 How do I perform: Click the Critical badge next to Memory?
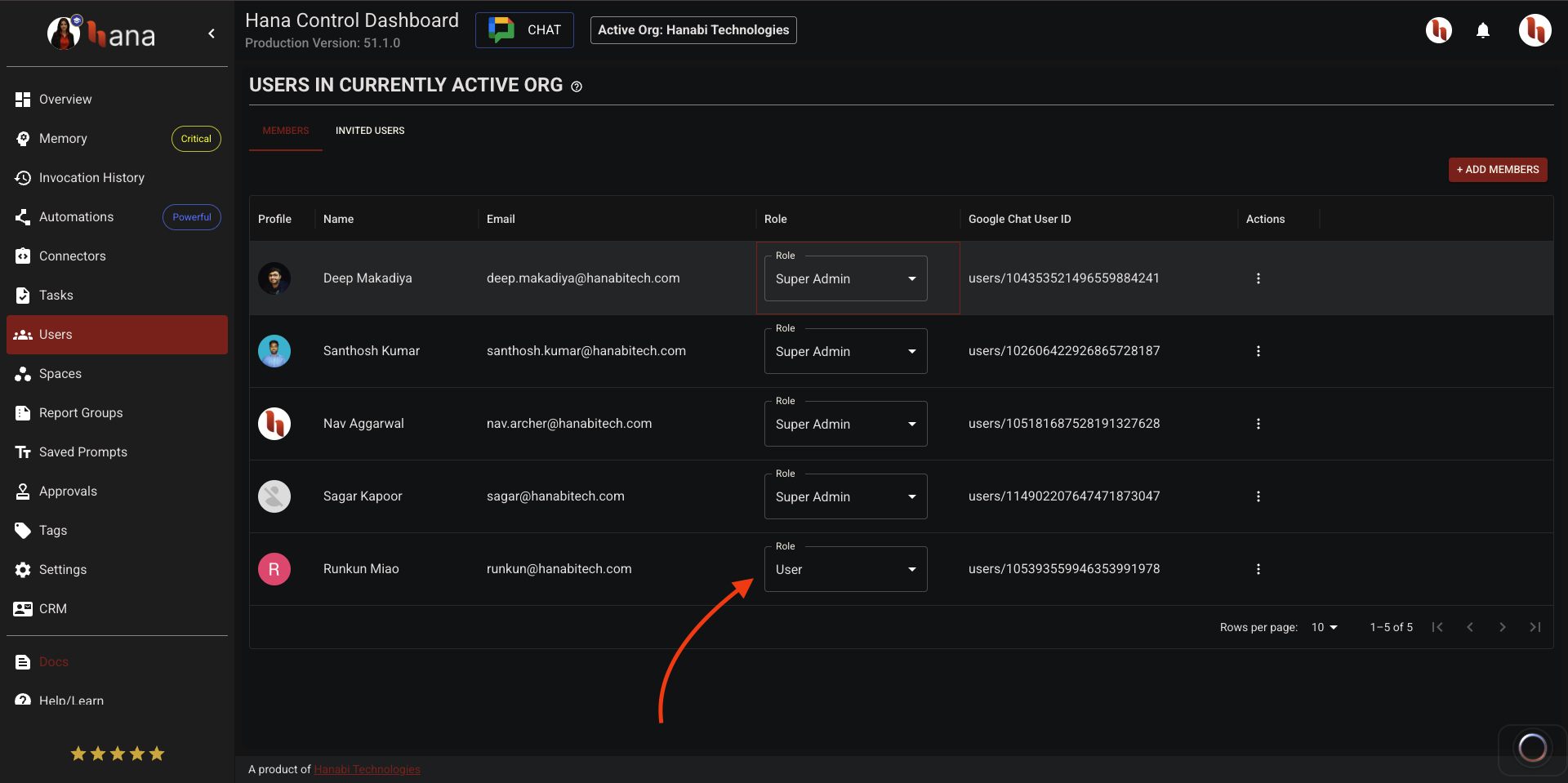point(196,139)
